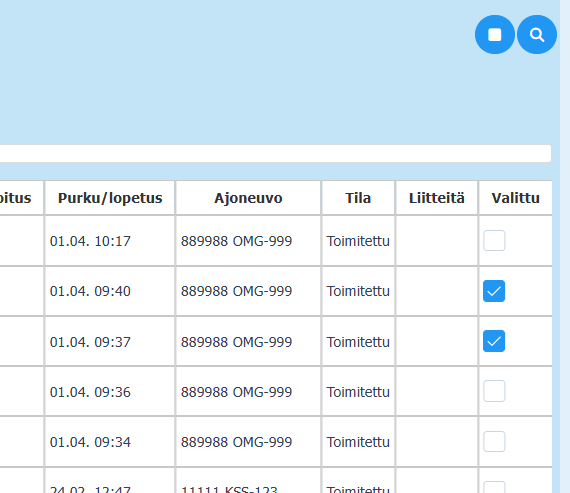
Task: Click the blue magnifying glass search button
Action: [x=537, y=35]
